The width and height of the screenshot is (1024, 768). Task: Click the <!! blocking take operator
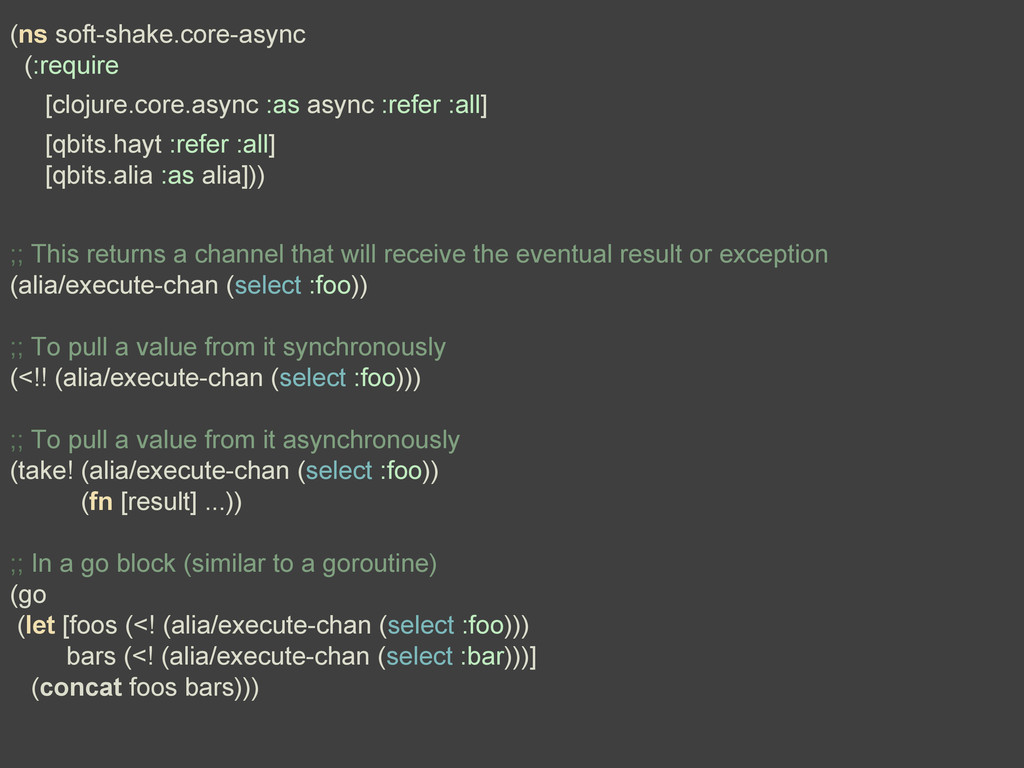tap(33, 378)
